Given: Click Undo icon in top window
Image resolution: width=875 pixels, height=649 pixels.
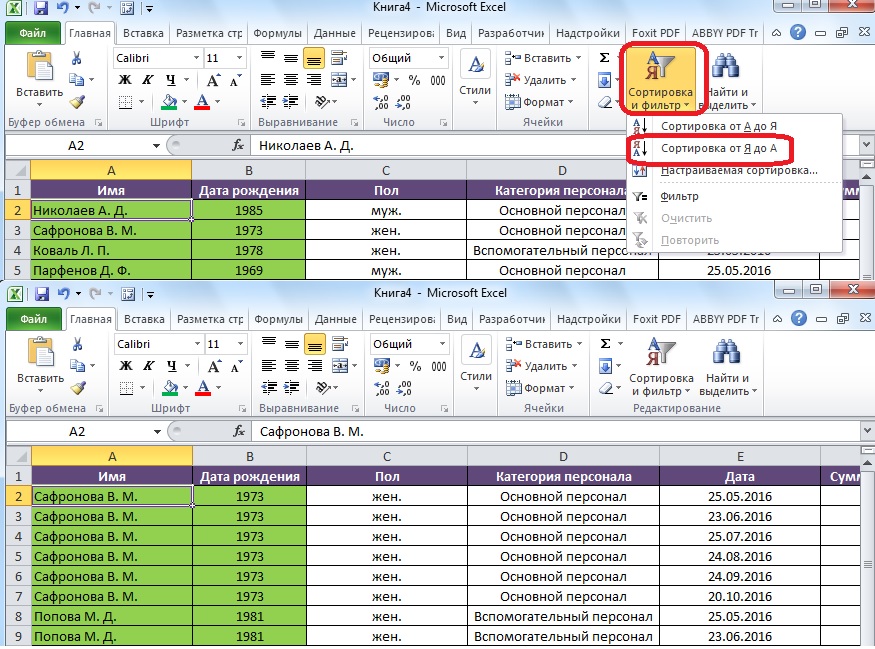Looking at the screenshot, I should point(62,8).
